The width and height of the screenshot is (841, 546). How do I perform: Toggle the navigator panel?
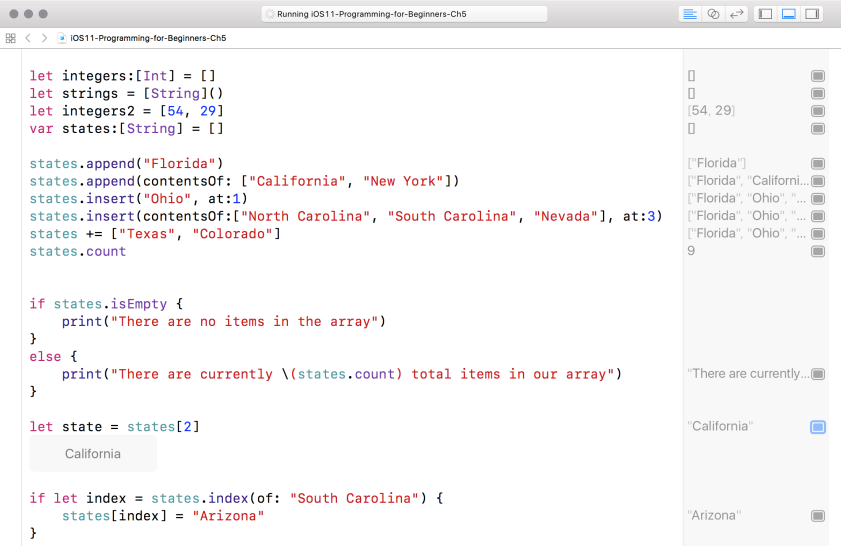pyautogui.click(x=765, y=14)
